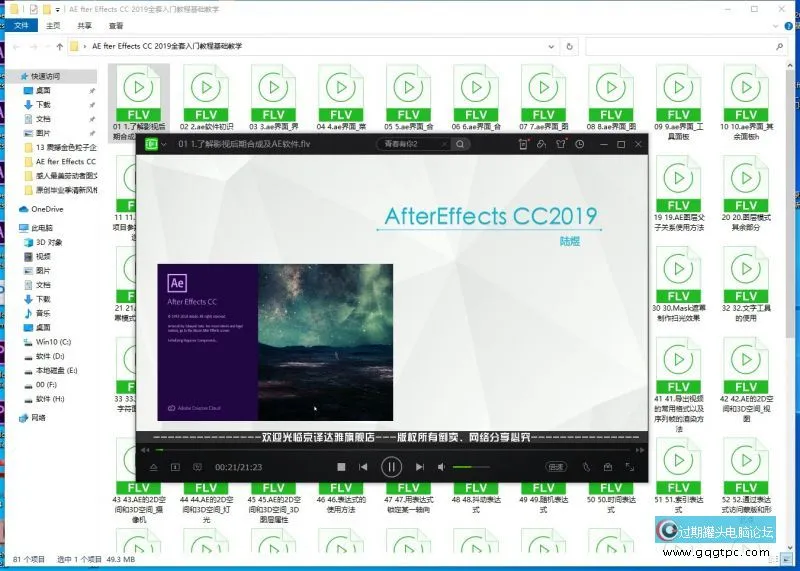Click the Explorer up-directory arrow
Viewport: 800px width, 571px height.
tap(57, 46)
